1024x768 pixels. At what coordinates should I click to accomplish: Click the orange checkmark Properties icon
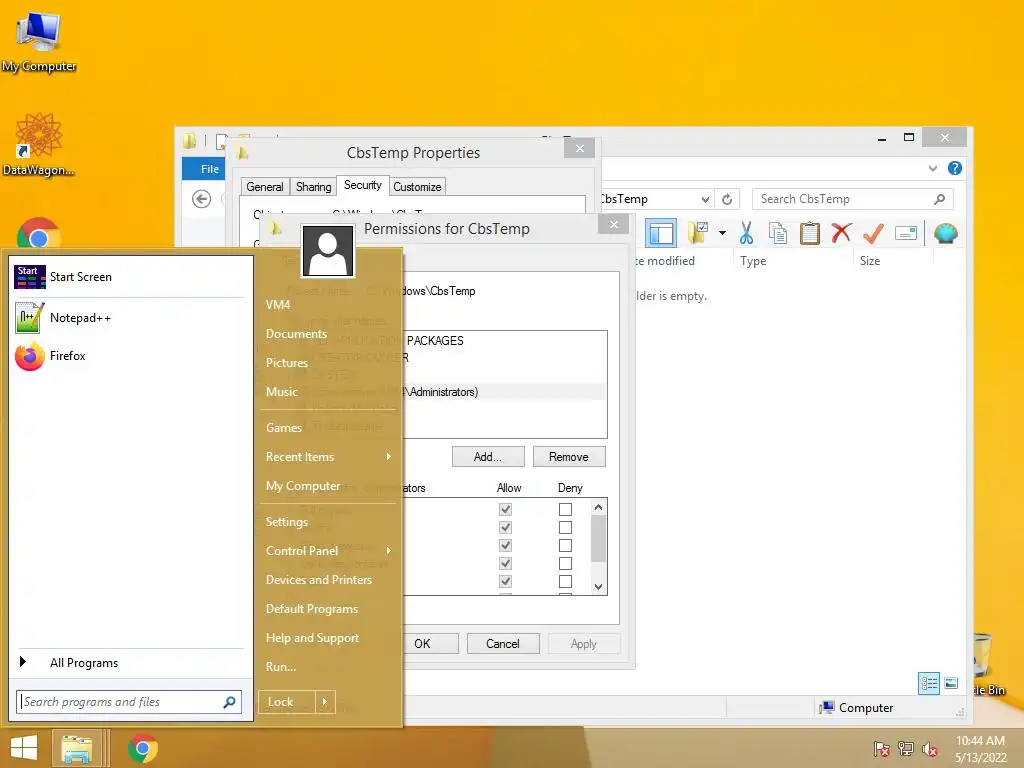pyautogui.click(x=873, y=232)
